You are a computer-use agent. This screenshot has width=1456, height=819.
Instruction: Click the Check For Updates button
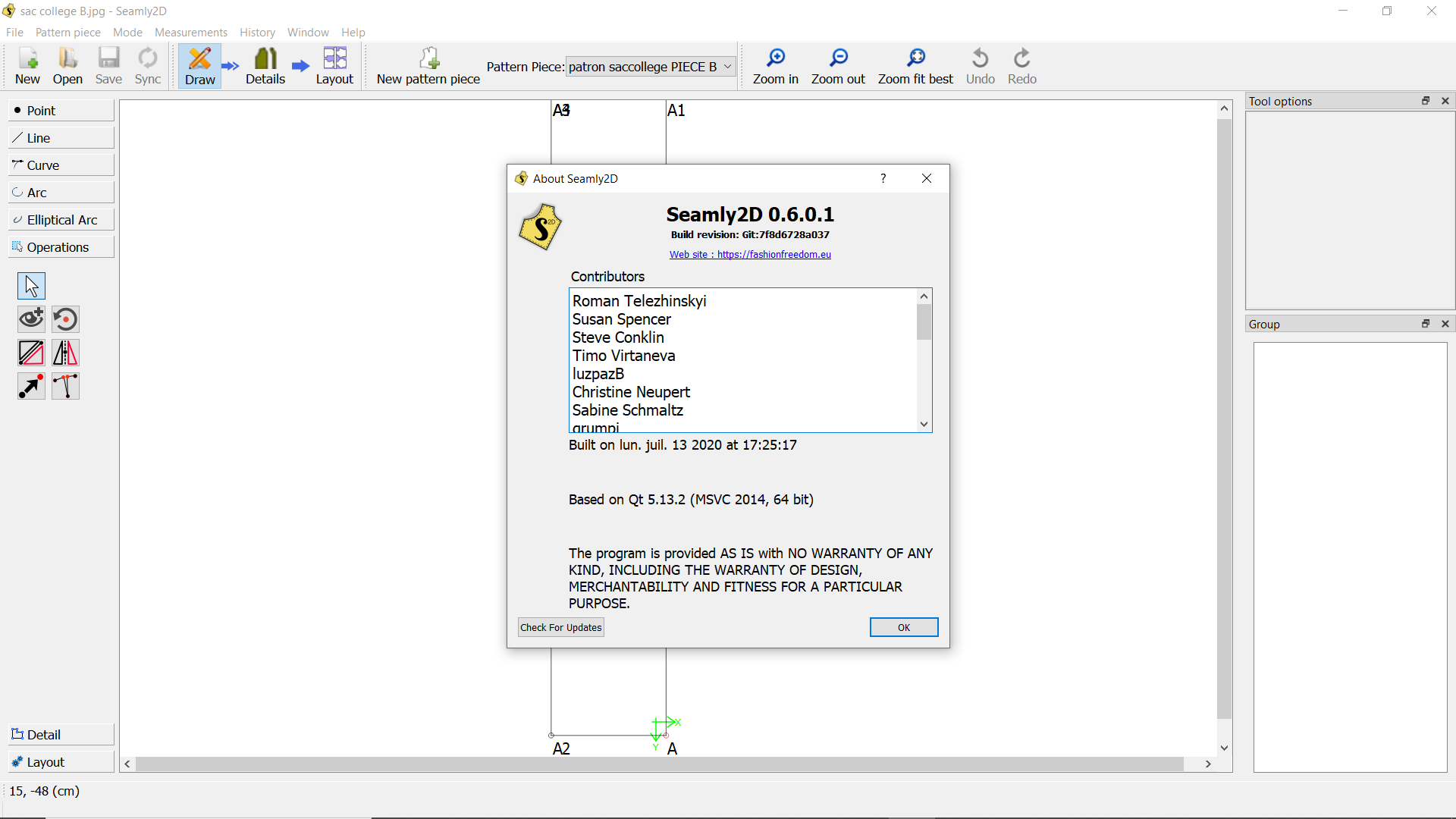[560, 627]
